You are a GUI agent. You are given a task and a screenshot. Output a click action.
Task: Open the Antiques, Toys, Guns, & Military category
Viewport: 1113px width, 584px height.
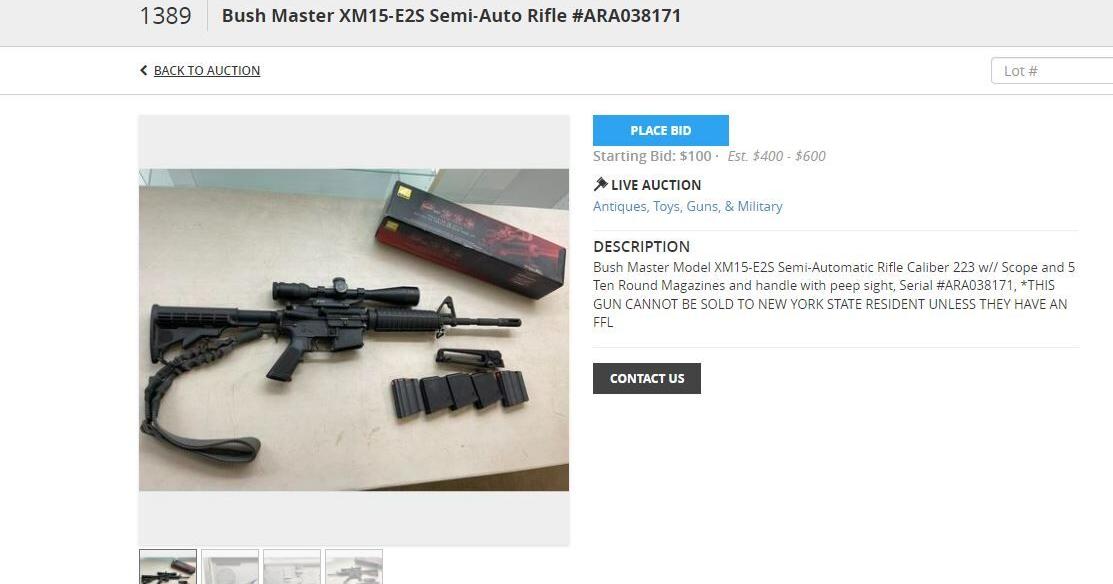pyautogui.click(x=688, y=206)
